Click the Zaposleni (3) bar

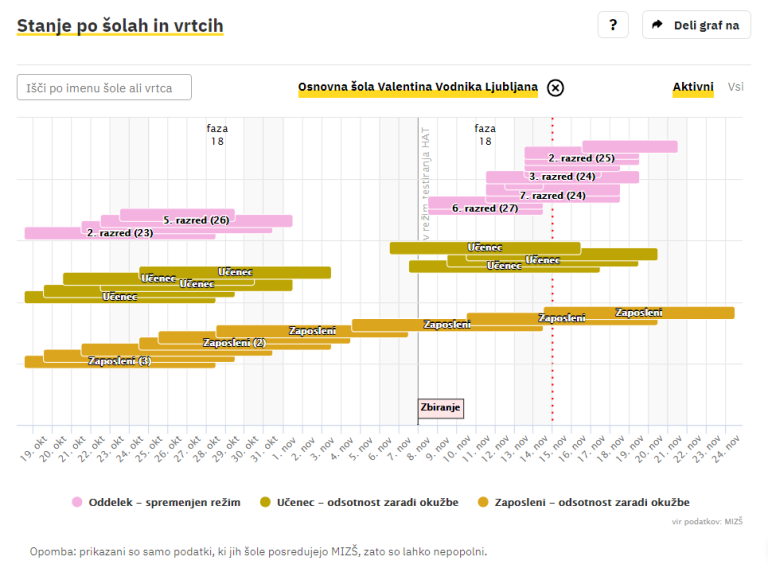pos(120,361)
